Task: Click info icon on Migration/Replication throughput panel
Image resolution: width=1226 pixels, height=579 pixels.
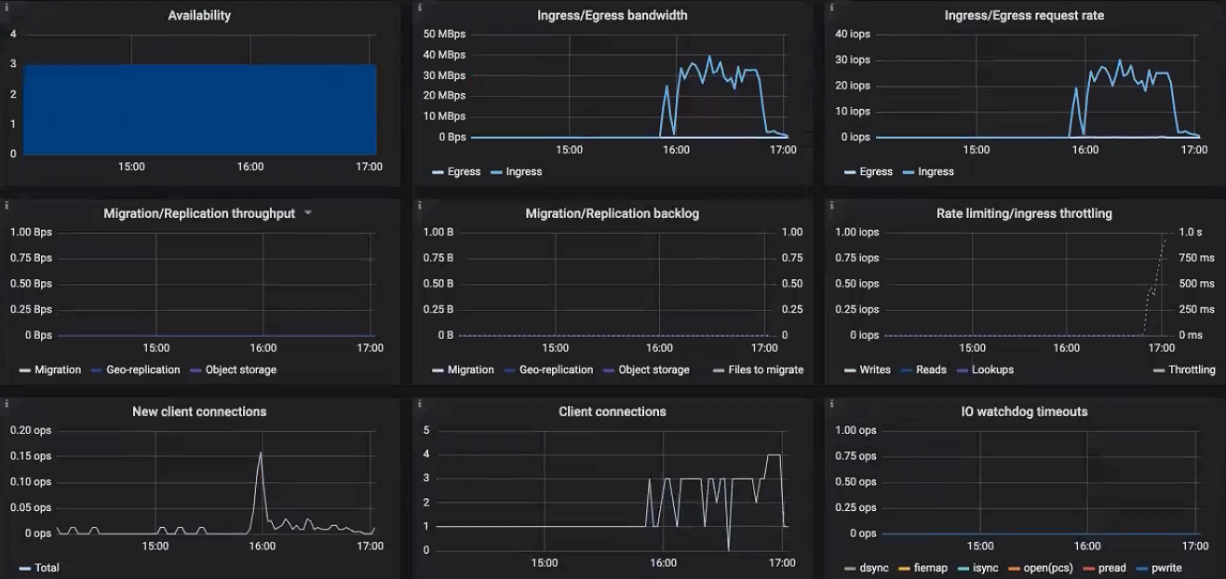Action: click(7, 205)
